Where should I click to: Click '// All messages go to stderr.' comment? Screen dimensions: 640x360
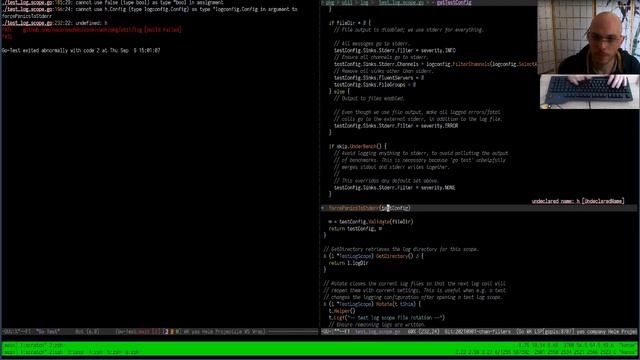pyautogui.click(x=371, y=44)
